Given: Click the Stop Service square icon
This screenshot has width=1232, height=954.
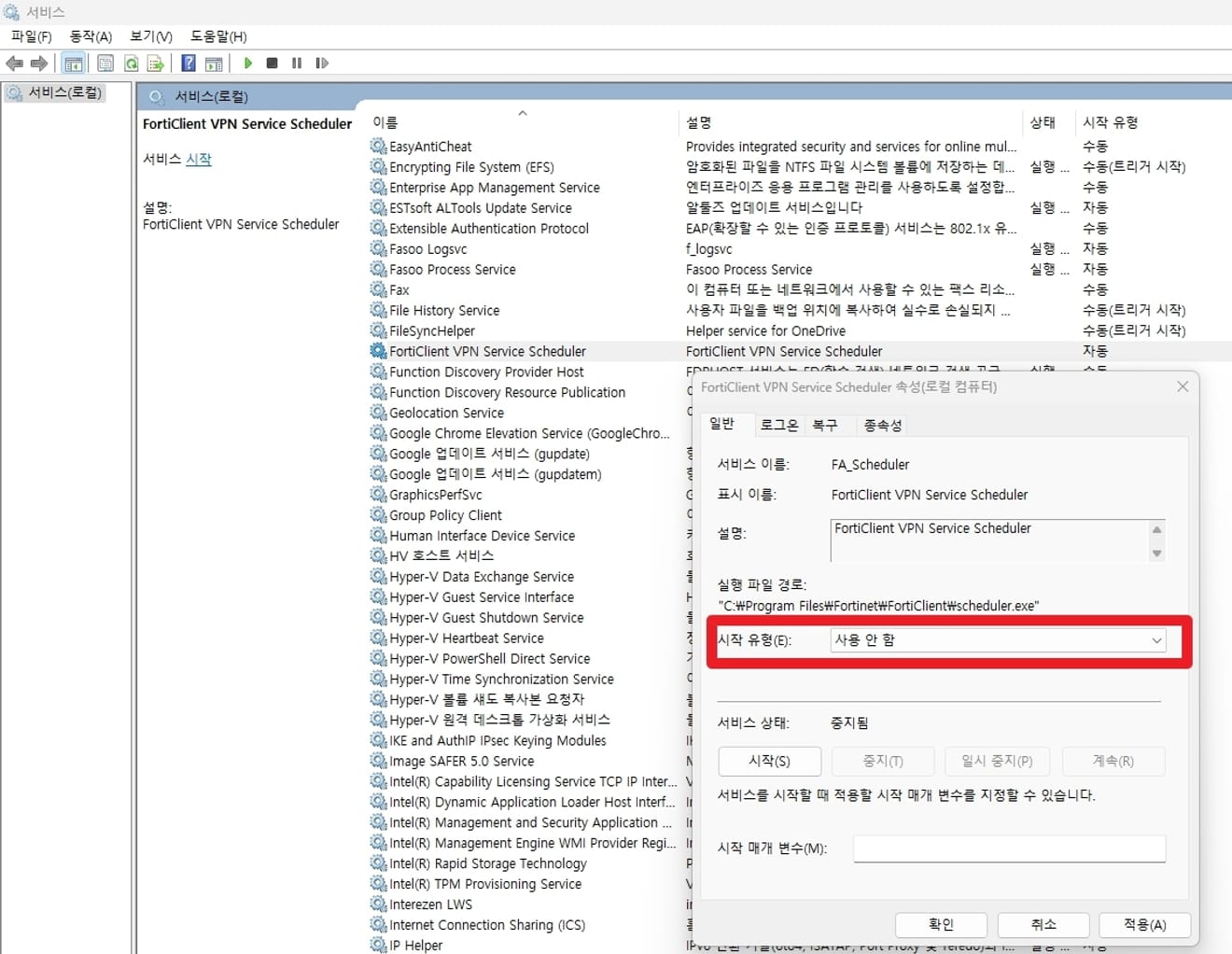Looking at the screenshot, I should click(x=272, y=63).
